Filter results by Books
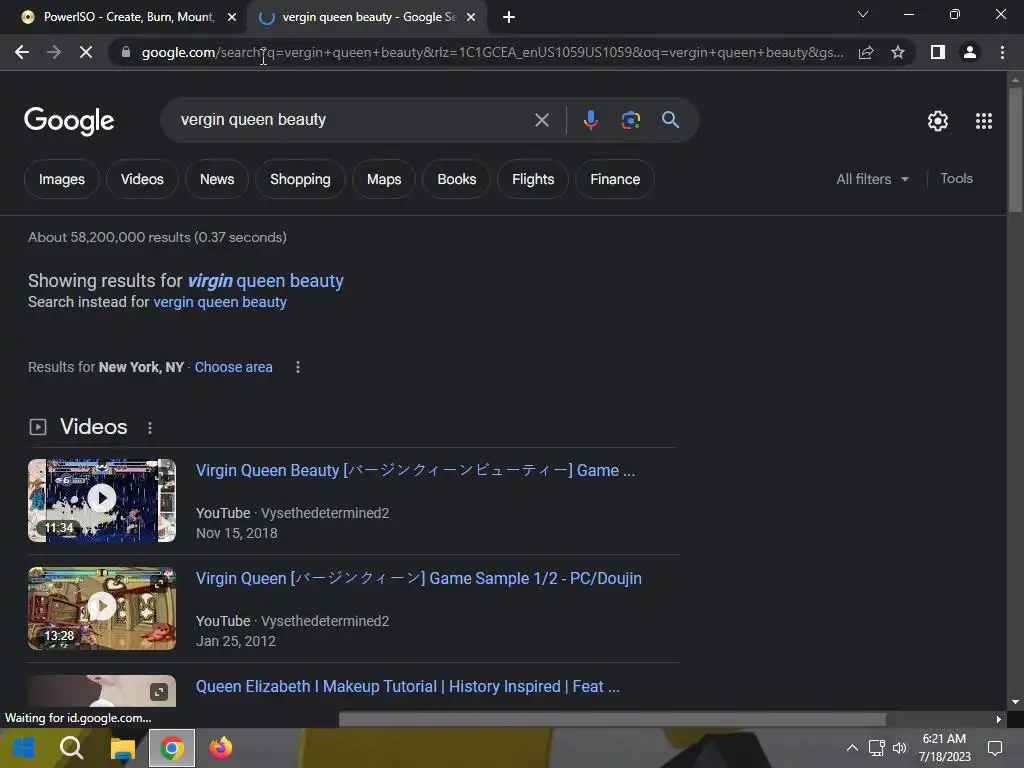Viewport: 1024px width, 768px height. pos(456,179)
